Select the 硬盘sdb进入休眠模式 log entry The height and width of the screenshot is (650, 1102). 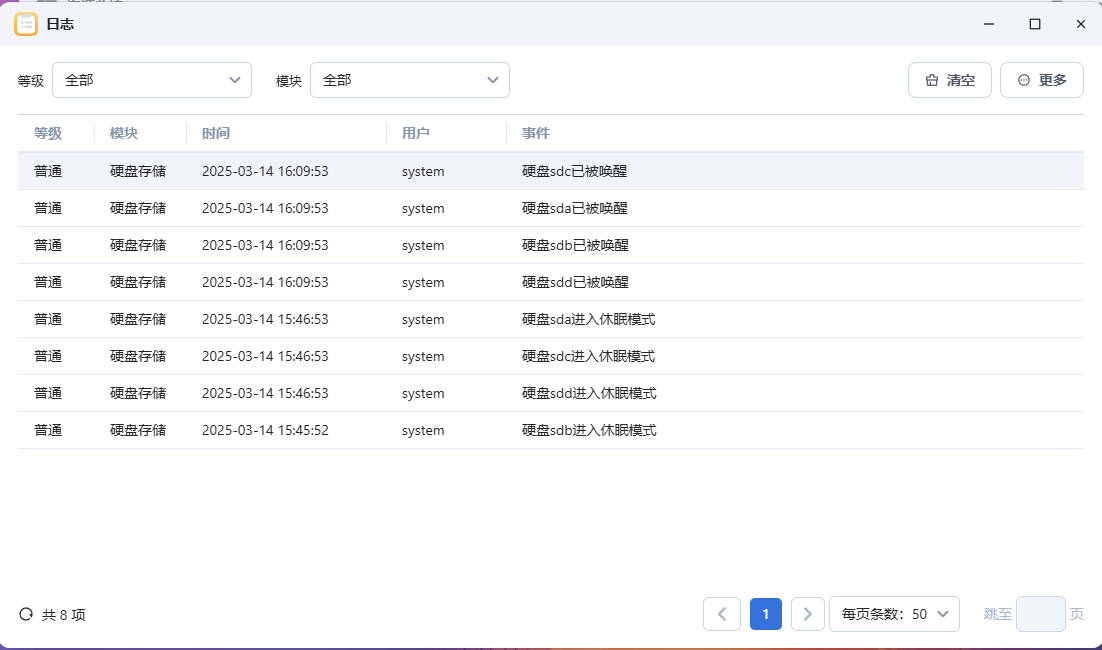click(x=550, y=430)
